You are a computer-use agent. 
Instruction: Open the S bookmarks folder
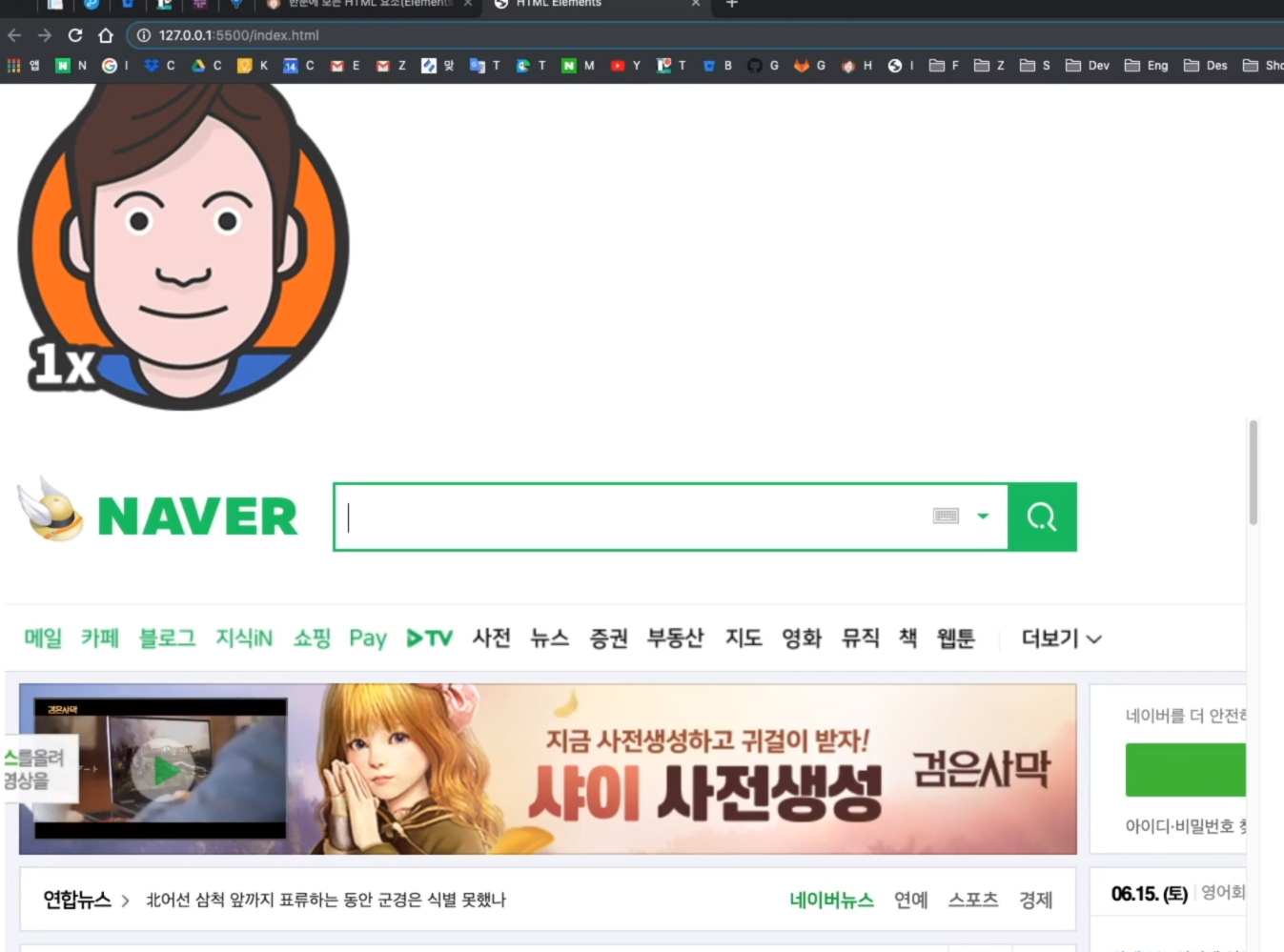point(1035,66)
